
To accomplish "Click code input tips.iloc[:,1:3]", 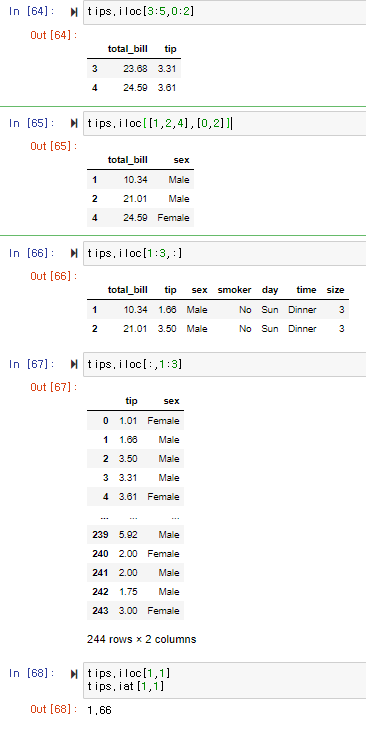I will (225, 364).
